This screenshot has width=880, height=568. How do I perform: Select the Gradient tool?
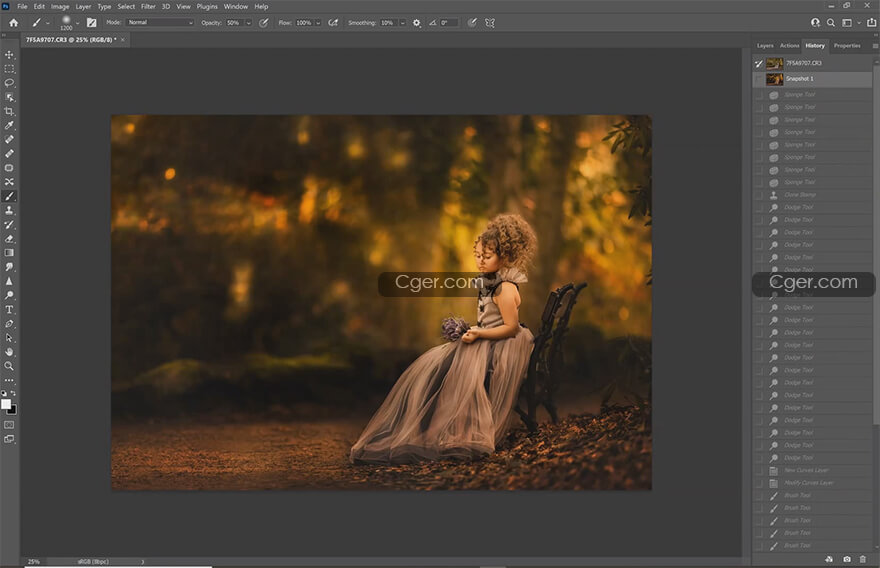tap(9, 253)
